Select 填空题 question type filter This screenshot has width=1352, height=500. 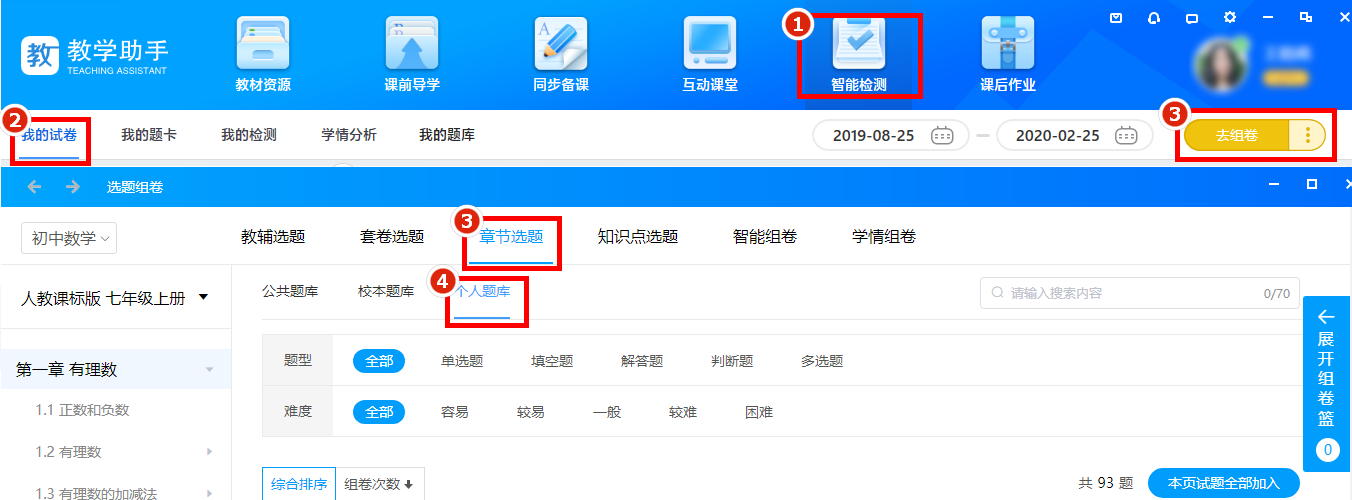pyautogui.click(x=552, y=361)
